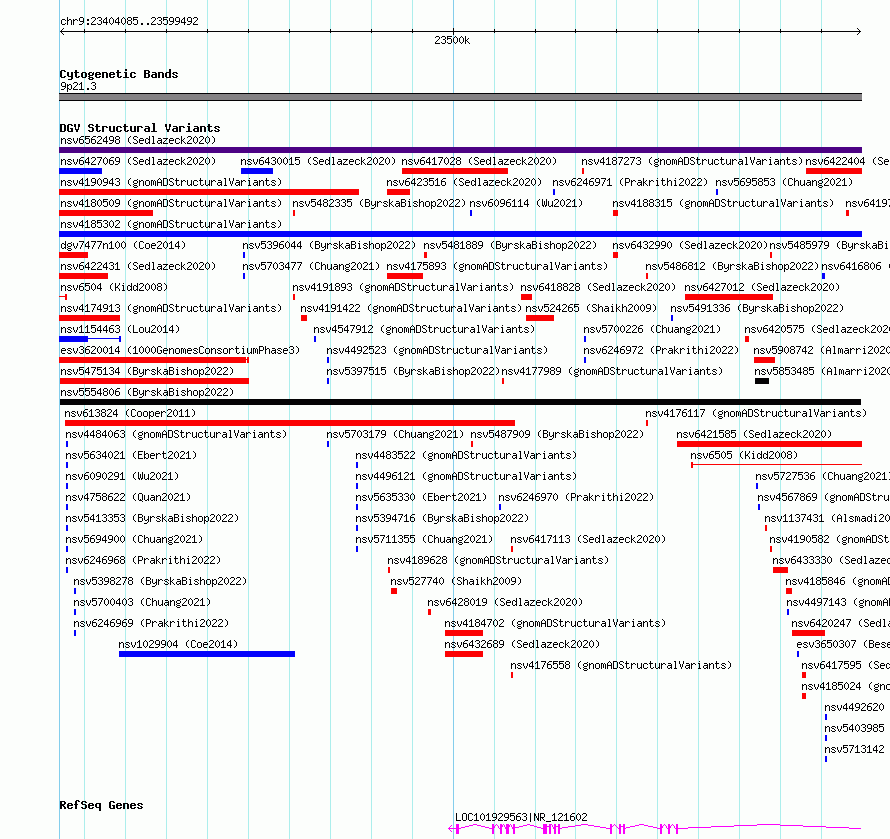Open nsv613824 (Cooper2011) variant

click(130, 413)
